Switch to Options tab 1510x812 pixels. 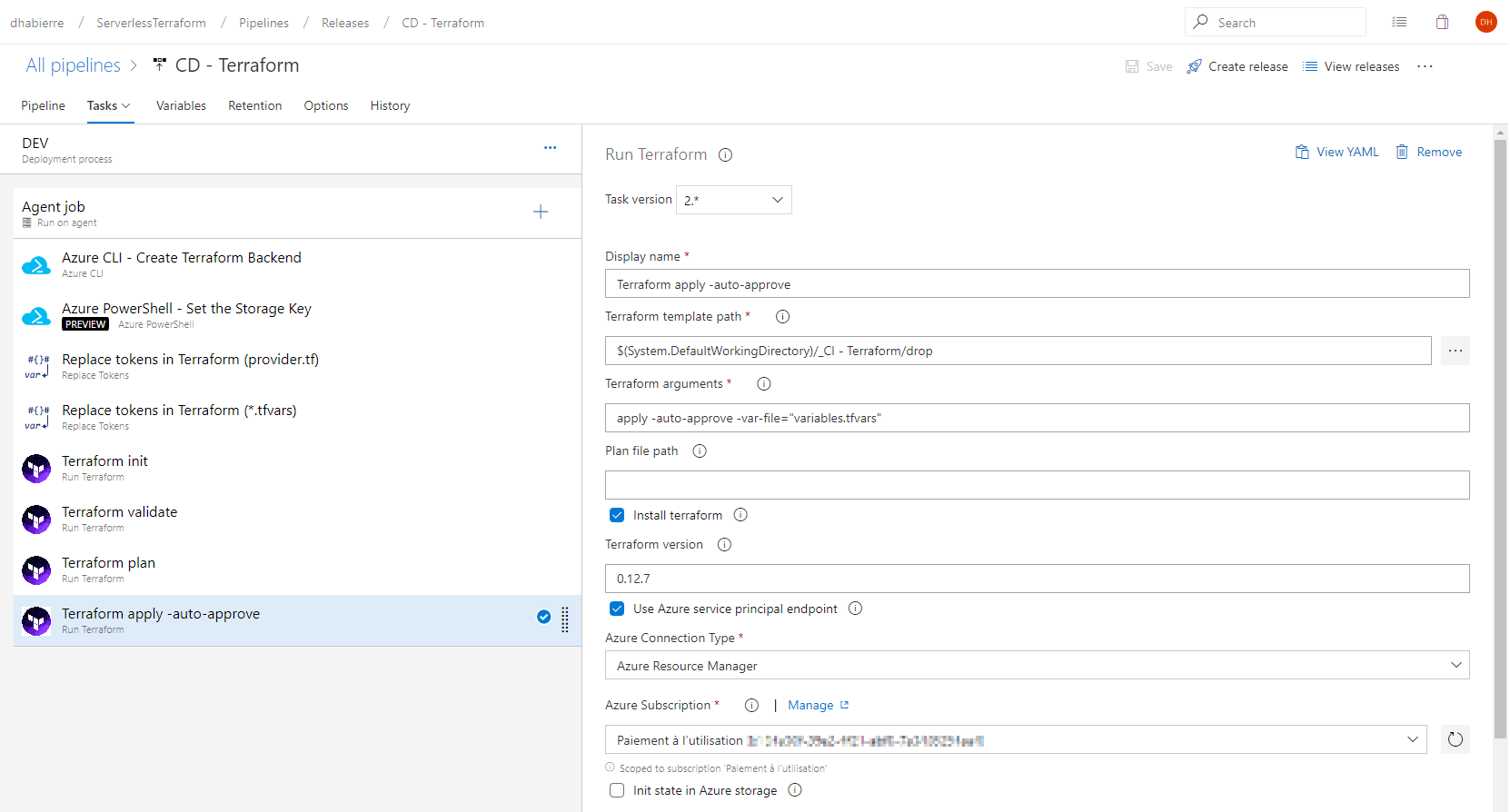tap(325, 105)
